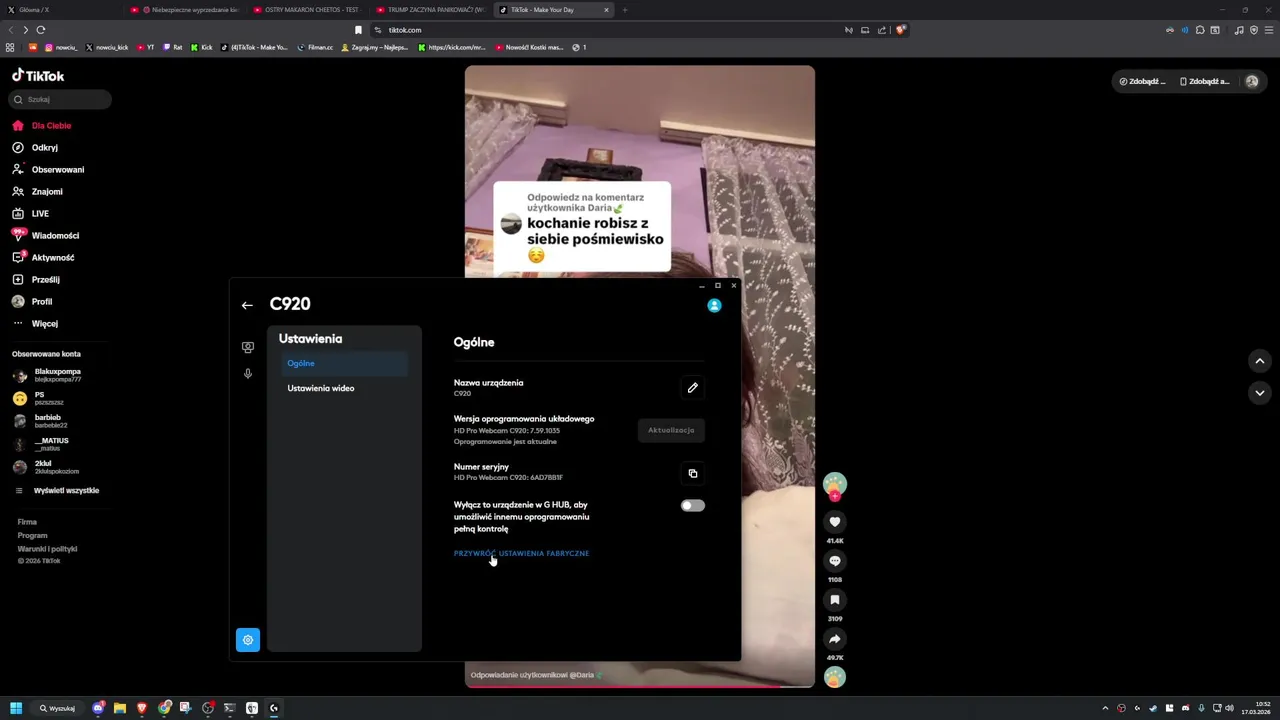Open a new browser tab with the plus
1280x720 pixels.
625,10
